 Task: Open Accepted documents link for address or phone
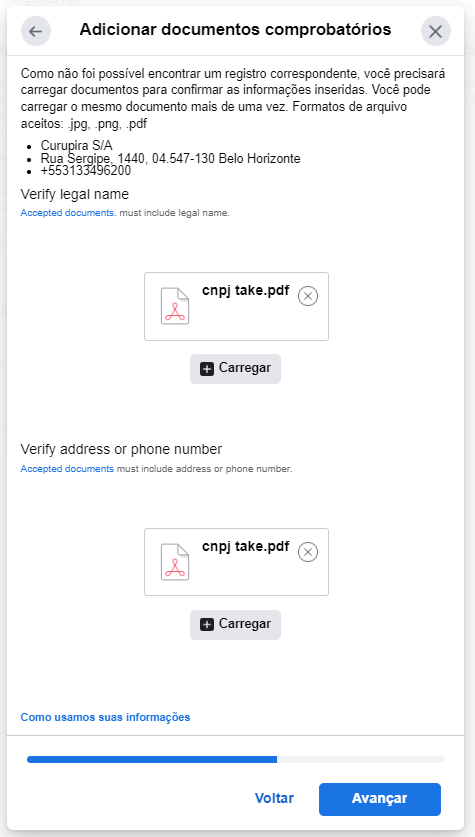click(67, 469)
